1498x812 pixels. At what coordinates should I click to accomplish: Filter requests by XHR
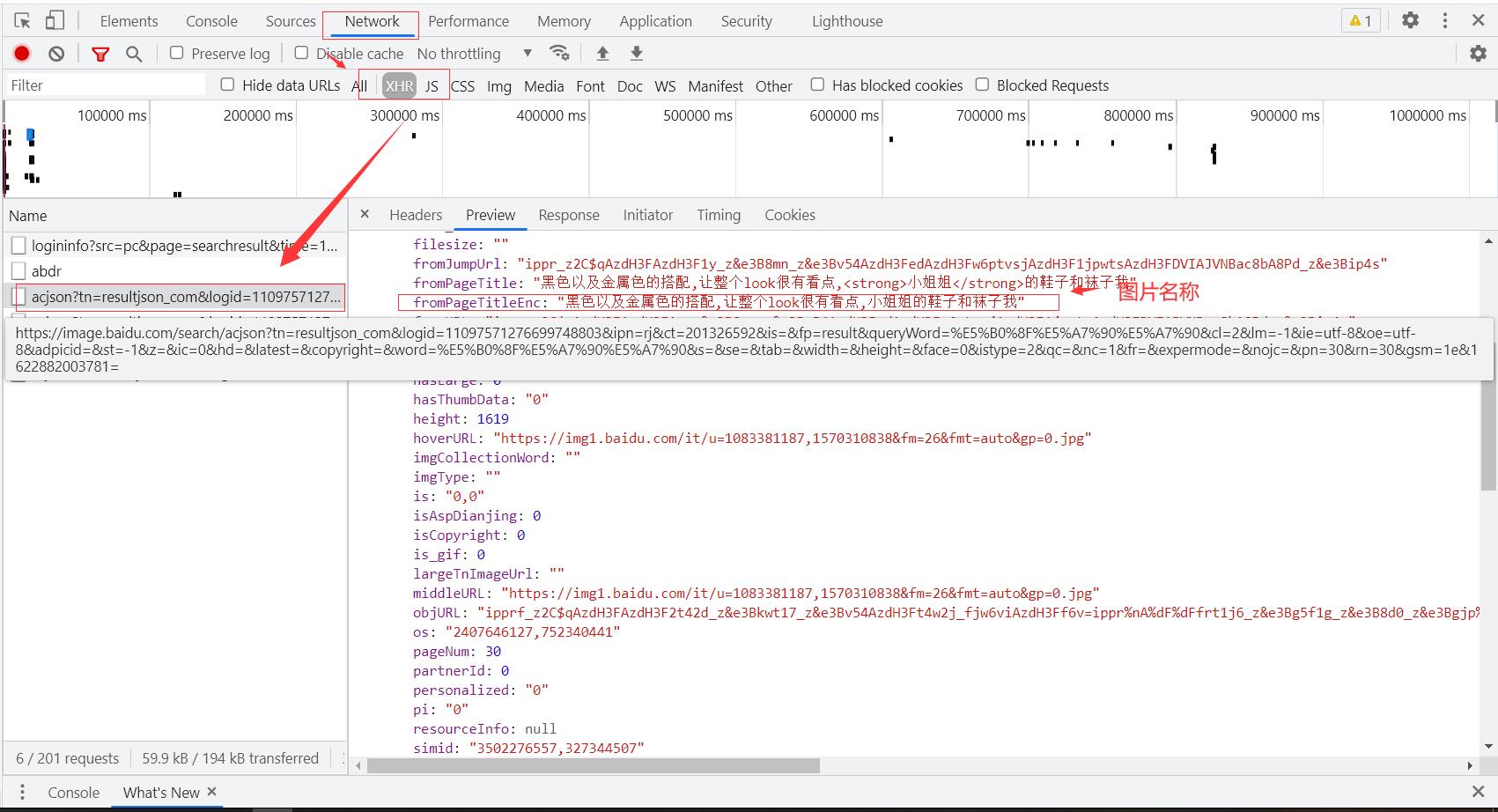[x=399, y=85]
